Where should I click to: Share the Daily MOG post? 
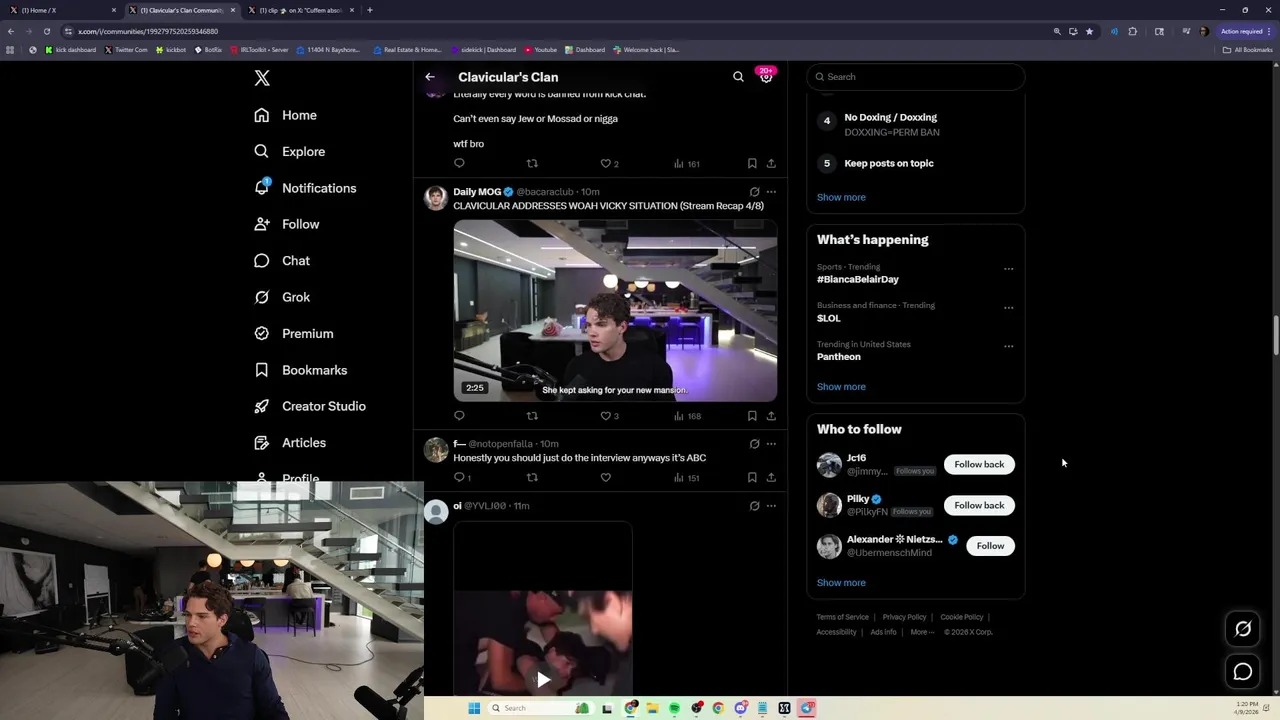click(771, 416)
